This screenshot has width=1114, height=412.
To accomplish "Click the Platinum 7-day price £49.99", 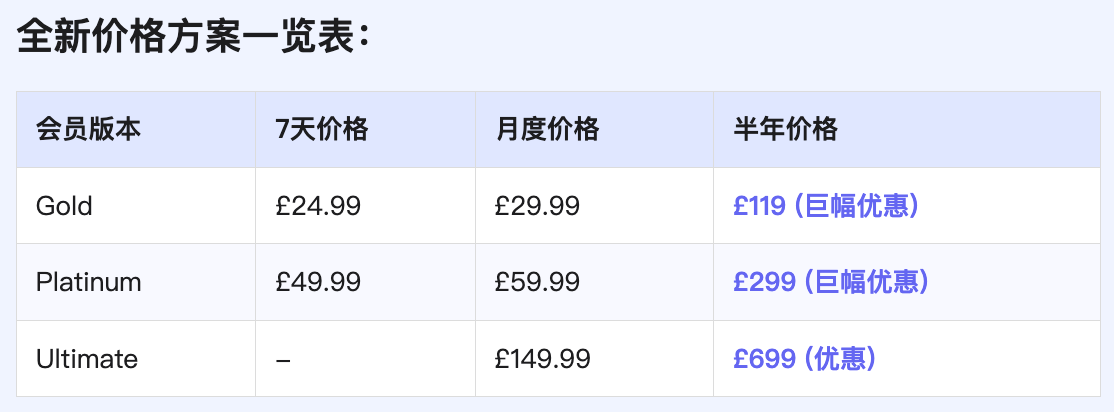I will (318, 282).
